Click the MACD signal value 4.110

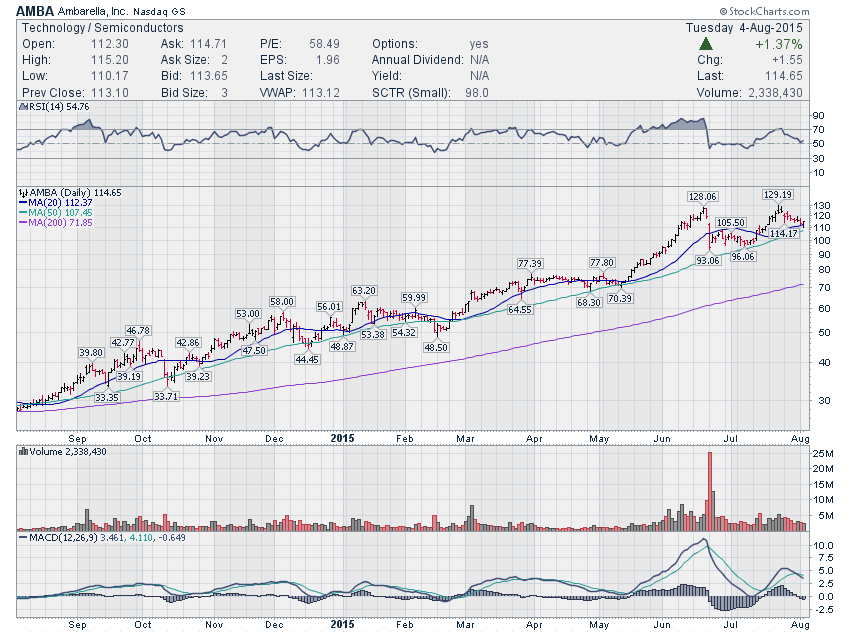(x=140, y=538)
